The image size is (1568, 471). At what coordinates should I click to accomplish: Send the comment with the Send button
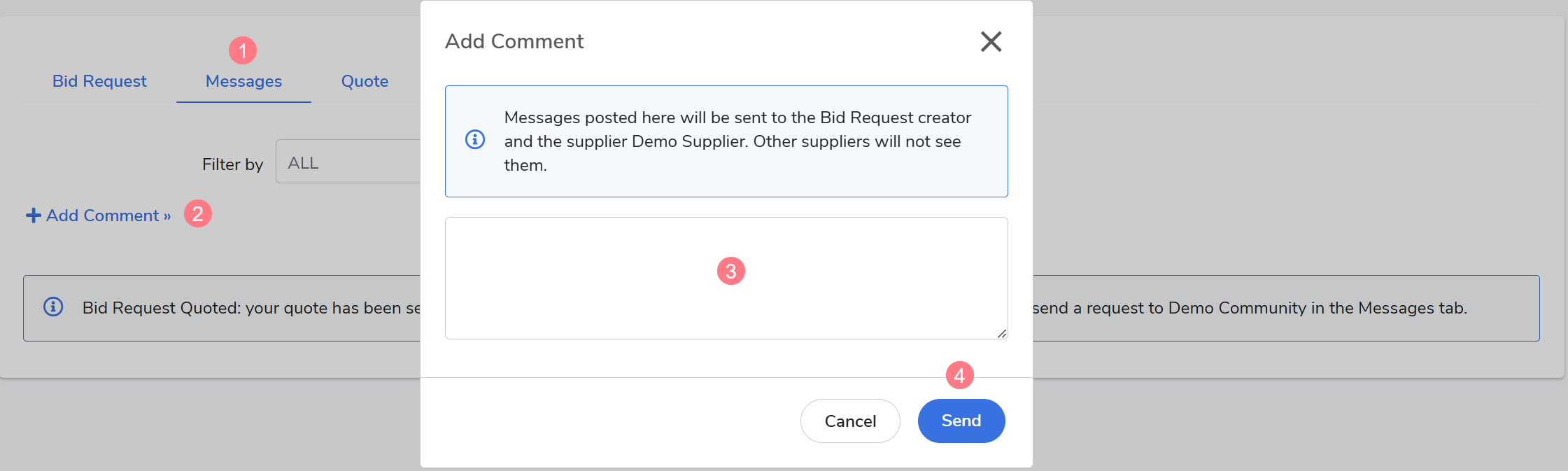961,421
